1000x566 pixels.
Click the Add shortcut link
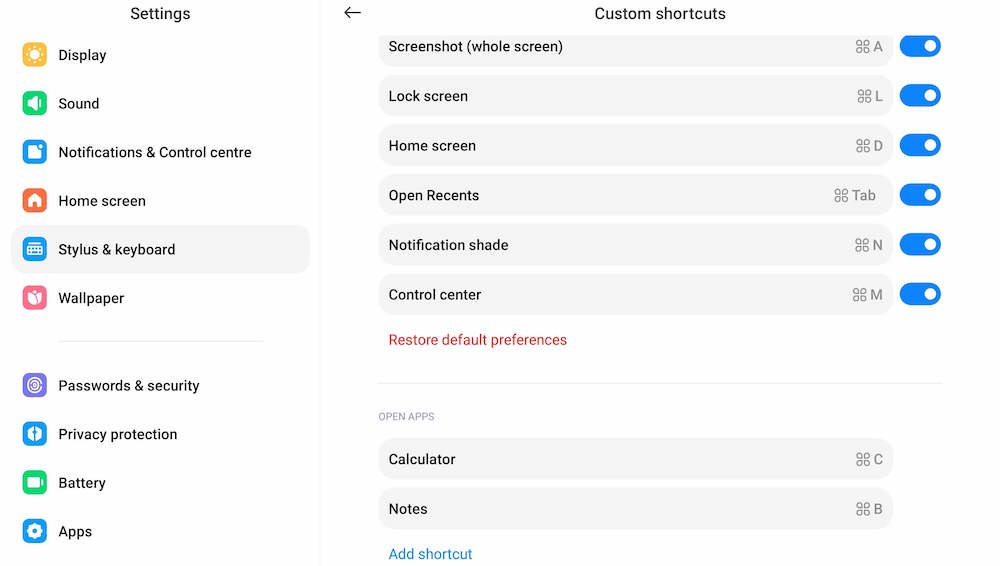(430, 554)
